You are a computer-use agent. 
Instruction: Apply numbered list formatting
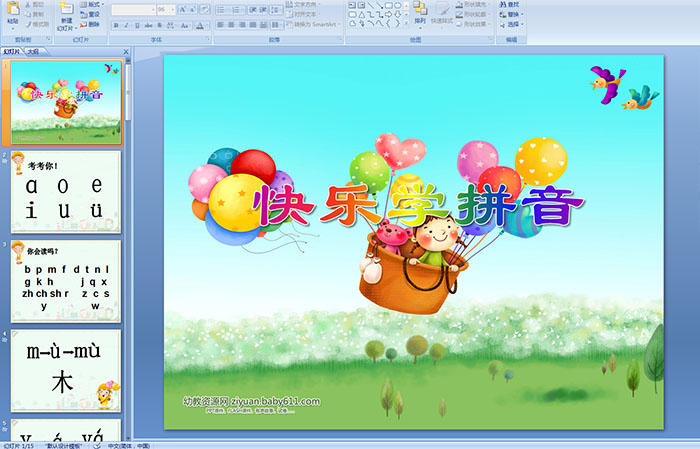pos(238,10)
